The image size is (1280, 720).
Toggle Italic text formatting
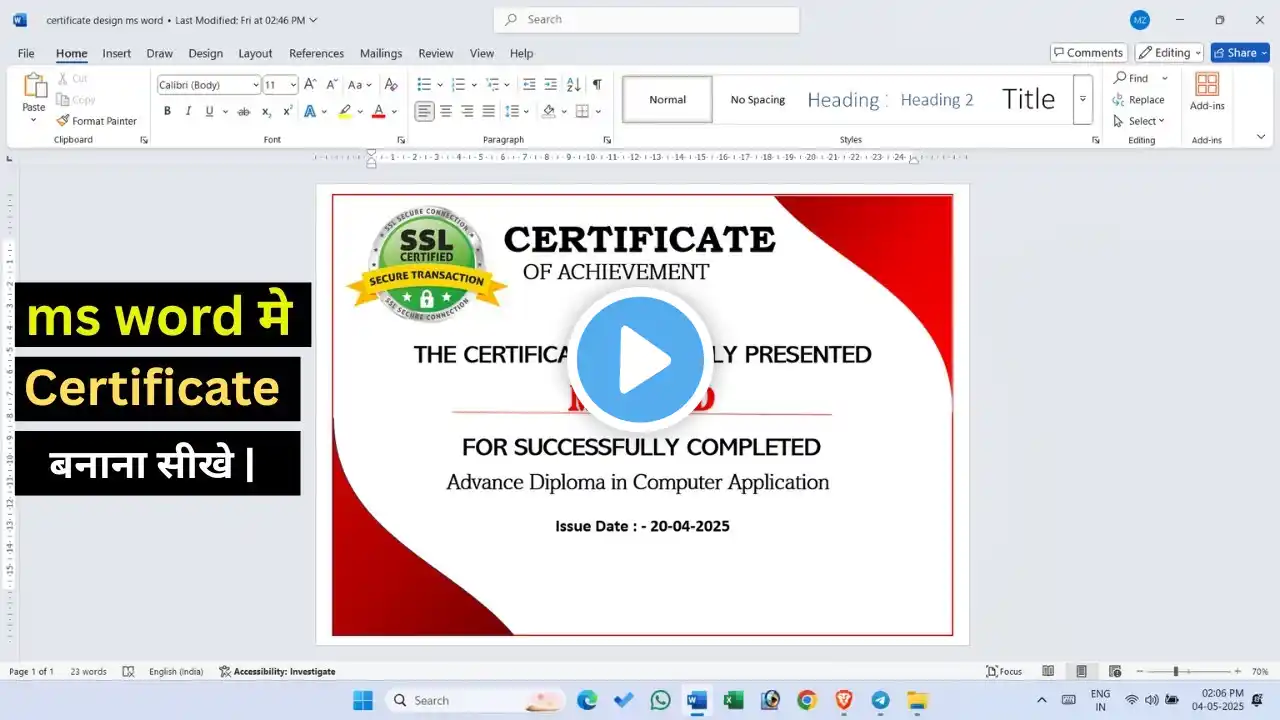click(188, 111)
